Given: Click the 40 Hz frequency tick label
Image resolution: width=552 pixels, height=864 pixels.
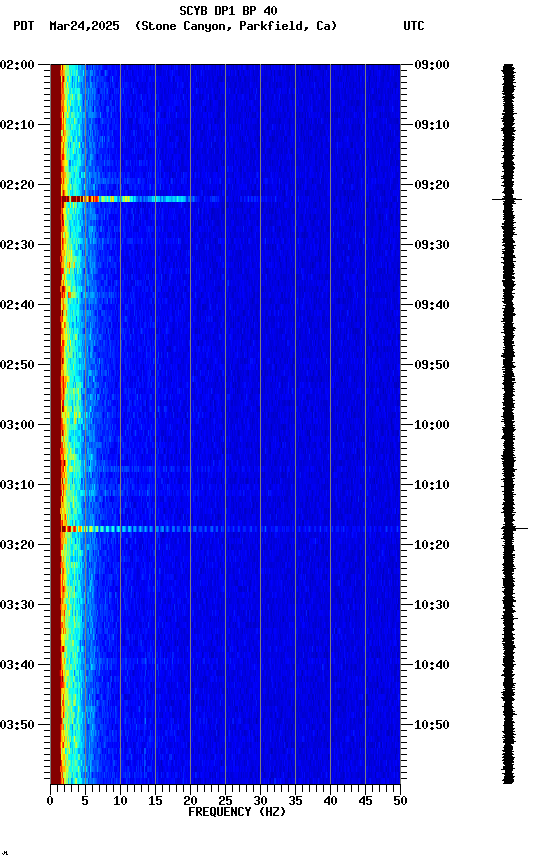Looking at the screenshot, I should point(330,801).
